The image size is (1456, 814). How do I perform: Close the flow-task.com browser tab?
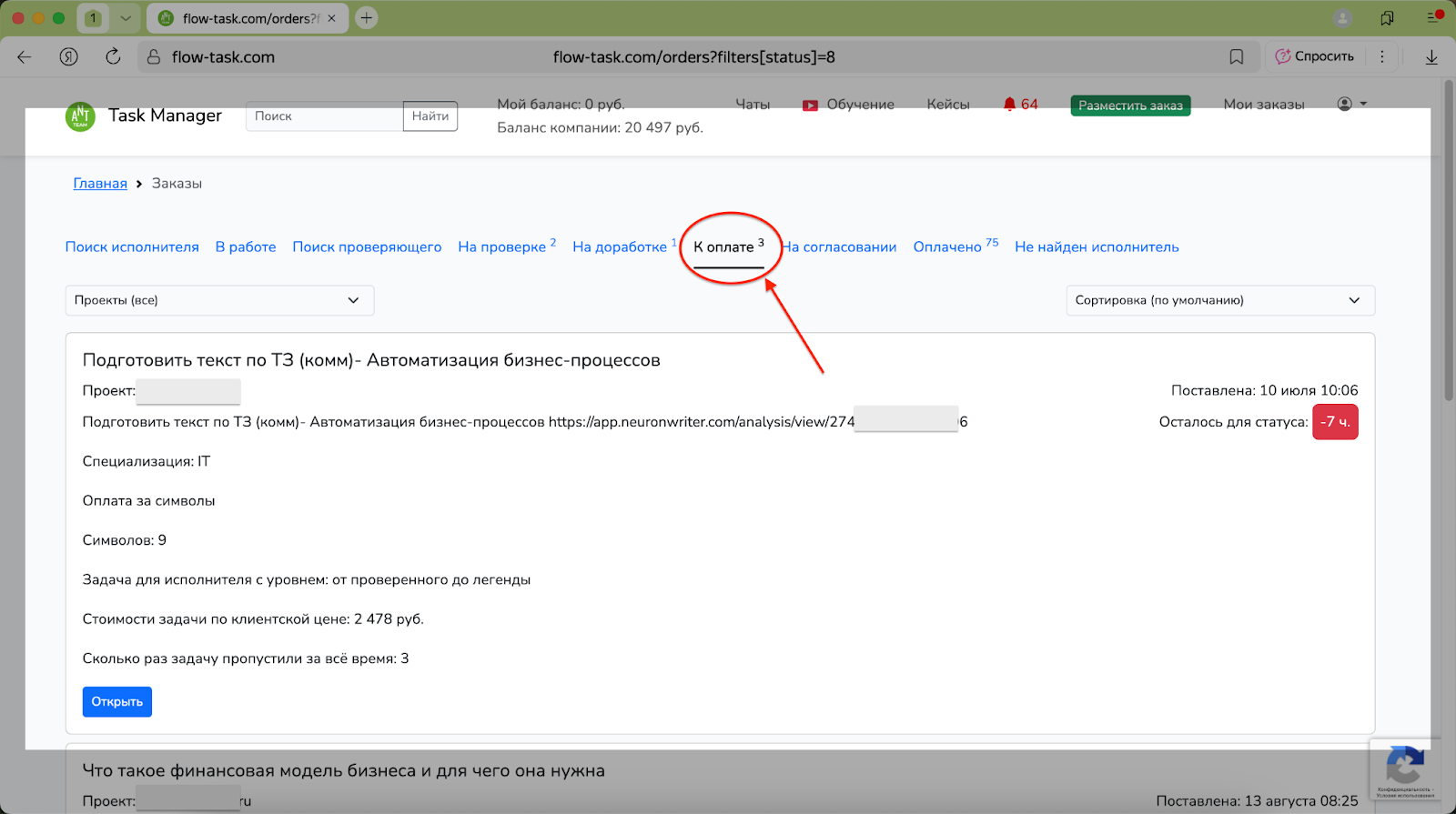click(331, 18)
